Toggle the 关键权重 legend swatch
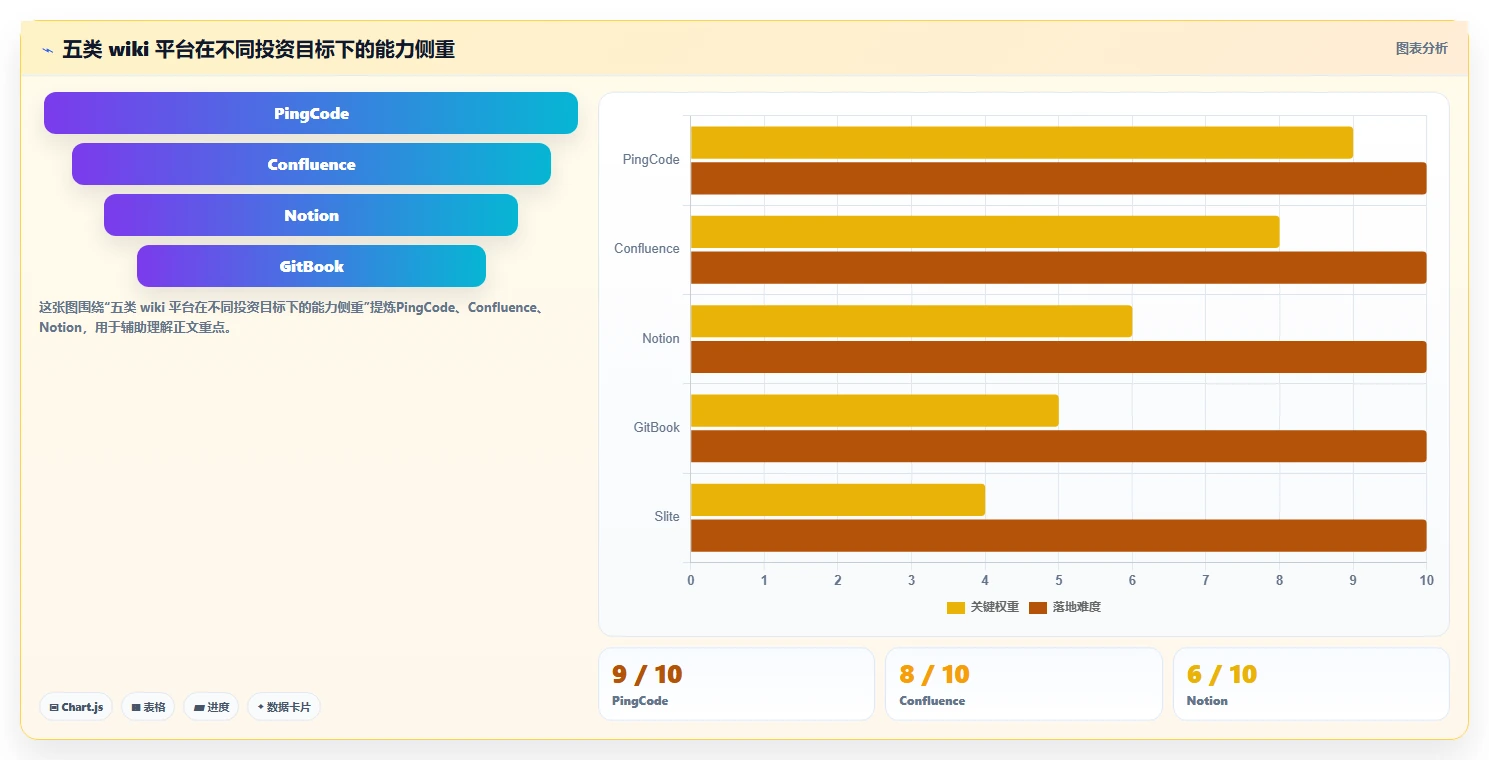The image size is (1489, 760). click(x=956, y=608)
